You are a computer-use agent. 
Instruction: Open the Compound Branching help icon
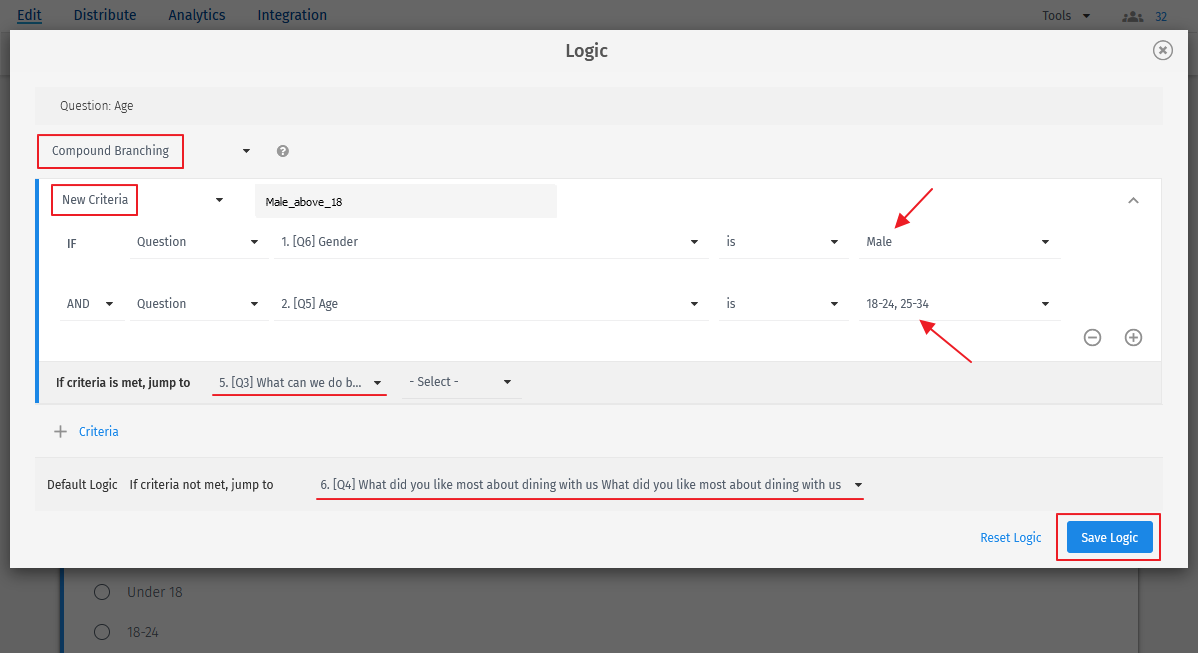pyautogui.click(x=283, y=150)
